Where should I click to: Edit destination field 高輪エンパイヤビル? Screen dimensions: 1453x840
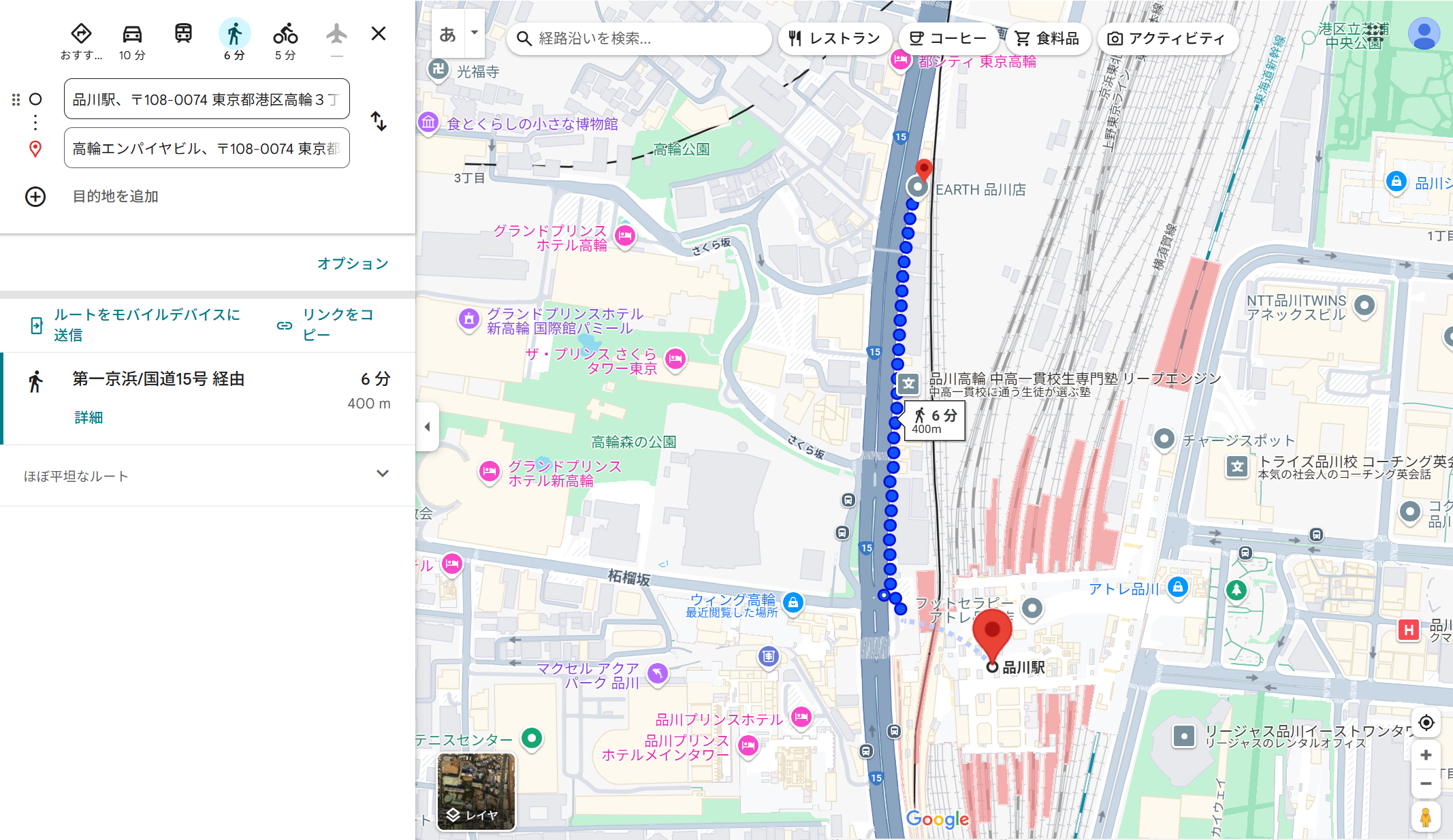(x=207, y=148)
